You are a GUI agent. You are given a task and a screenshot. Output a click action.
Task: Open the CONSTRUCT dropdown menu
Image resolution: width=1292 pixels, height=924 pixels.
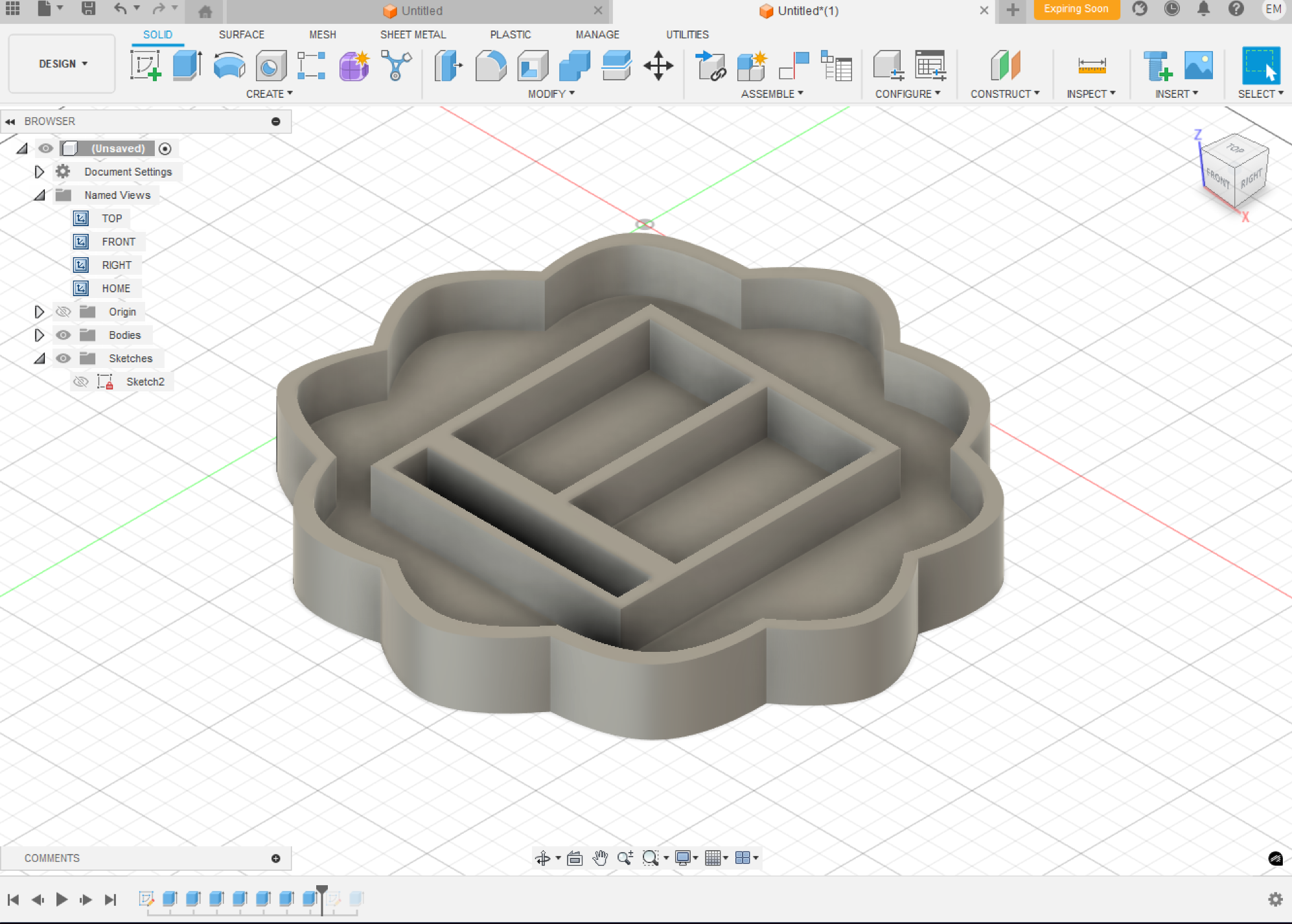coord(1004,94)
